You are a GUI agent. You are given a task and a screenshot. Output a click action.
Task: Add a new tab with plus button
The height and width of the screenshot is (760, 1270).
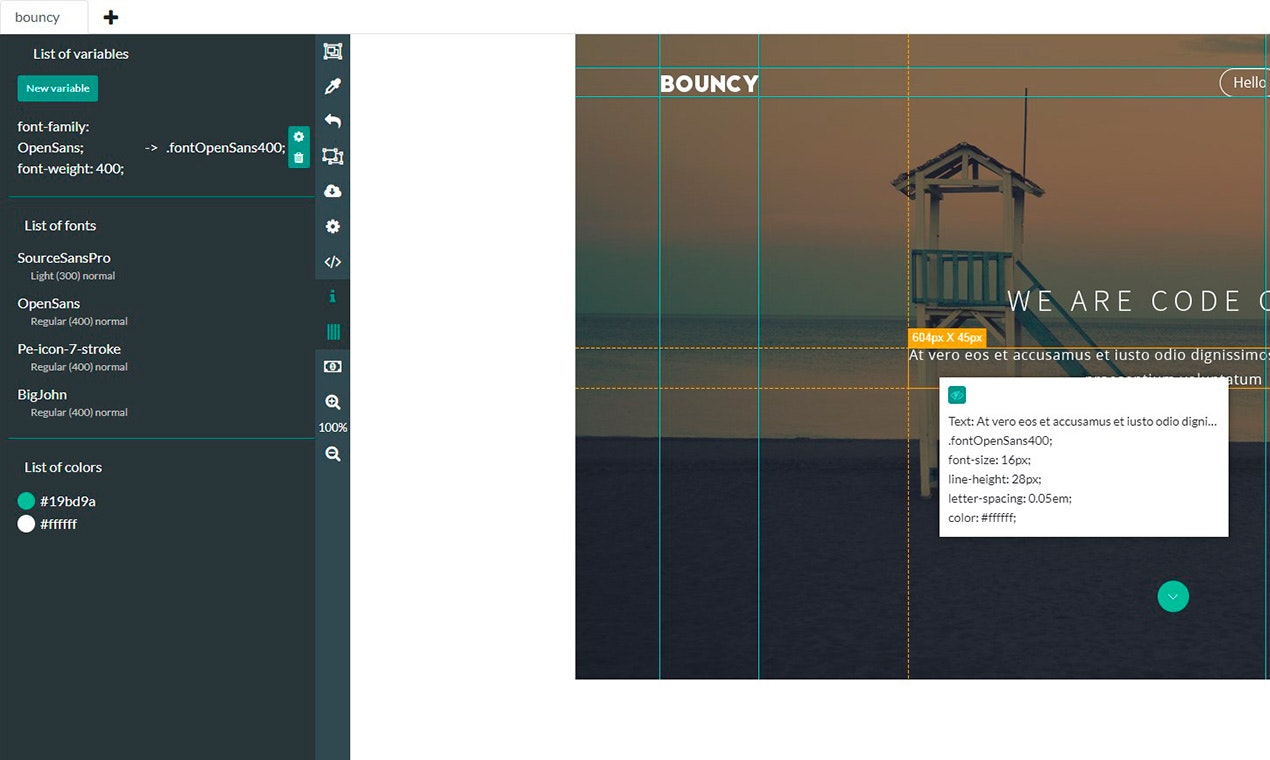point(111,17)
